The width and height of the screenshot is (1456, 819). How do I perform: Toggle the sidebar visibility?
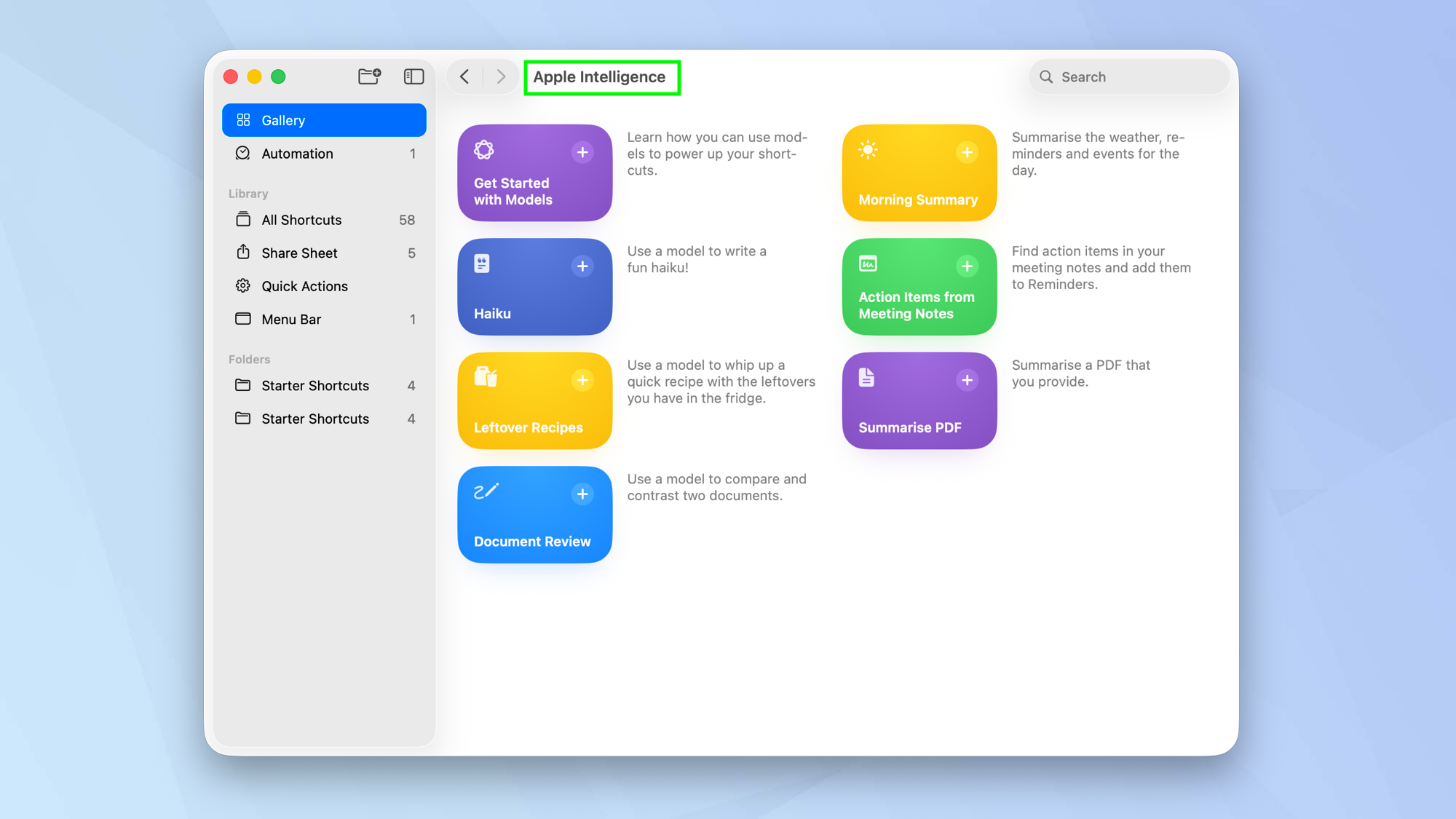pyautogui.click(x=413, y=76)
